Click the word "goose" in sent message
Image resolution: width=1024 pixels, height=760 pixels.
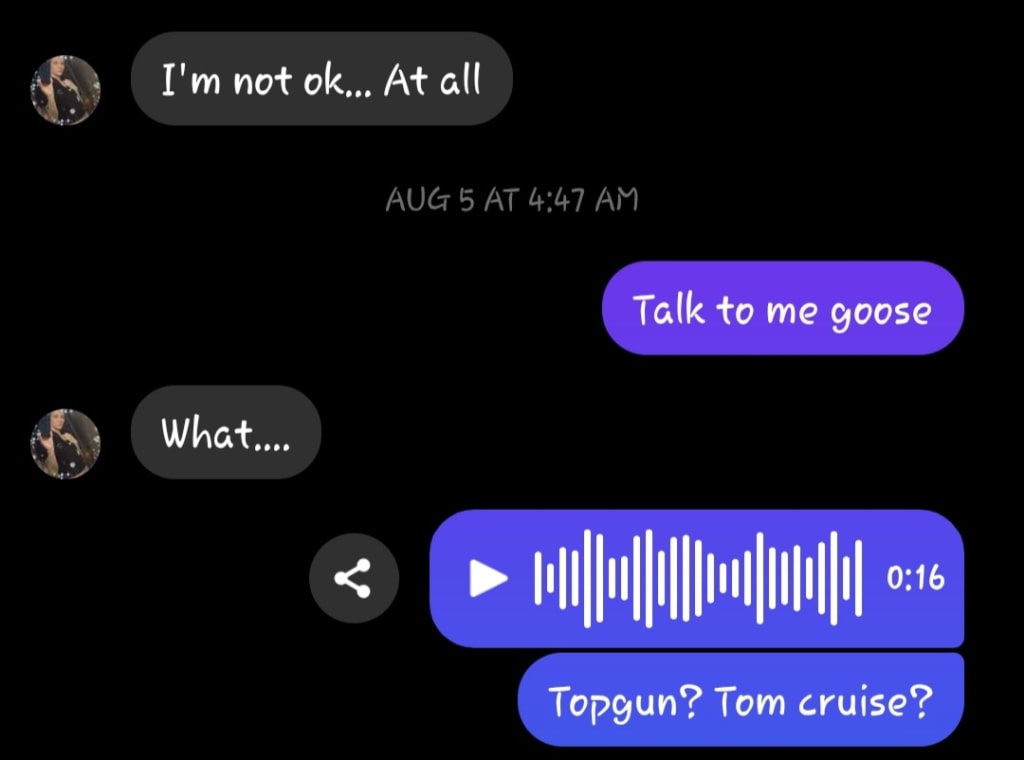(880, 312)
